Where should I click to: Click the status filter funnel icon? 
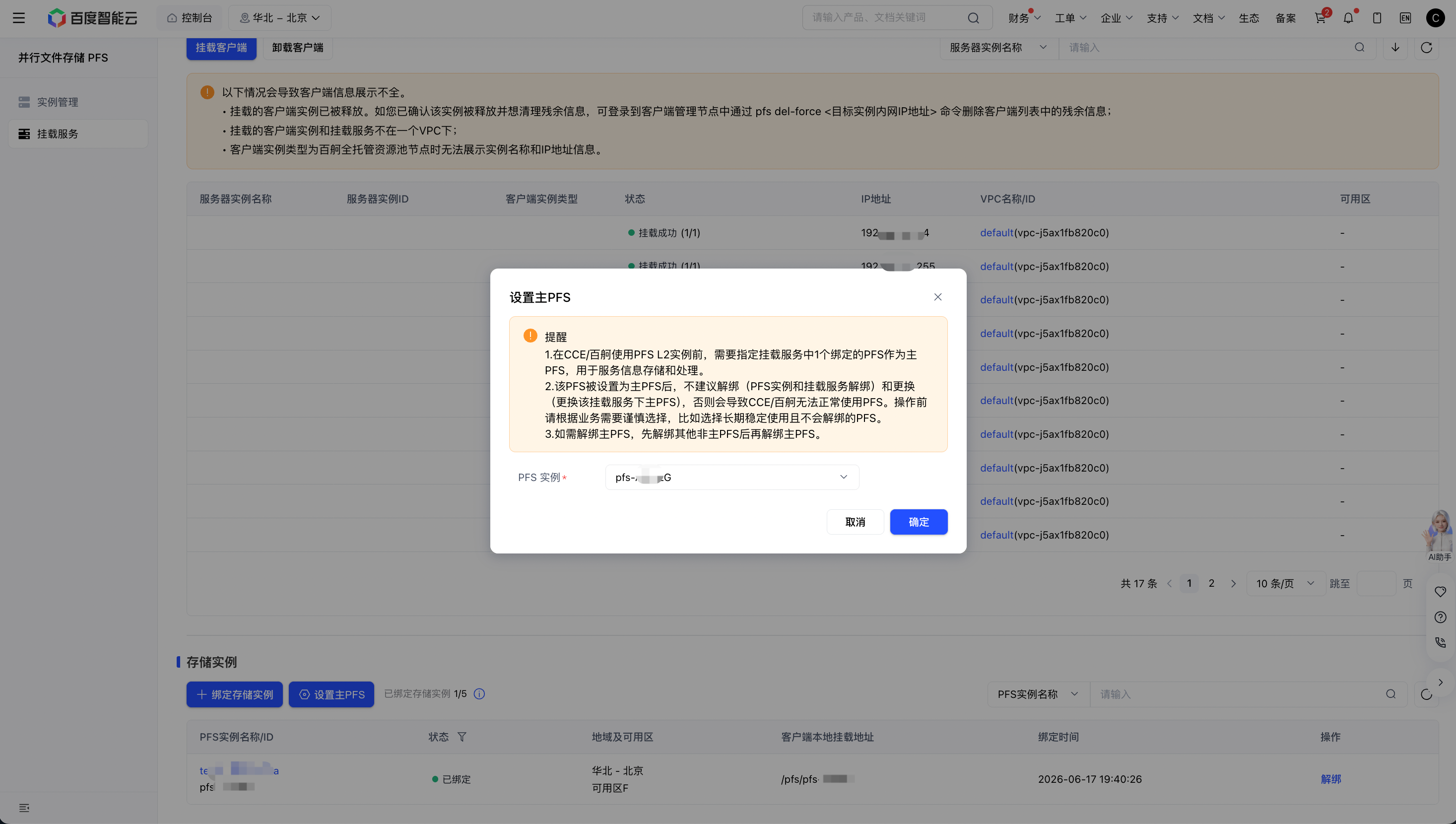462,737
